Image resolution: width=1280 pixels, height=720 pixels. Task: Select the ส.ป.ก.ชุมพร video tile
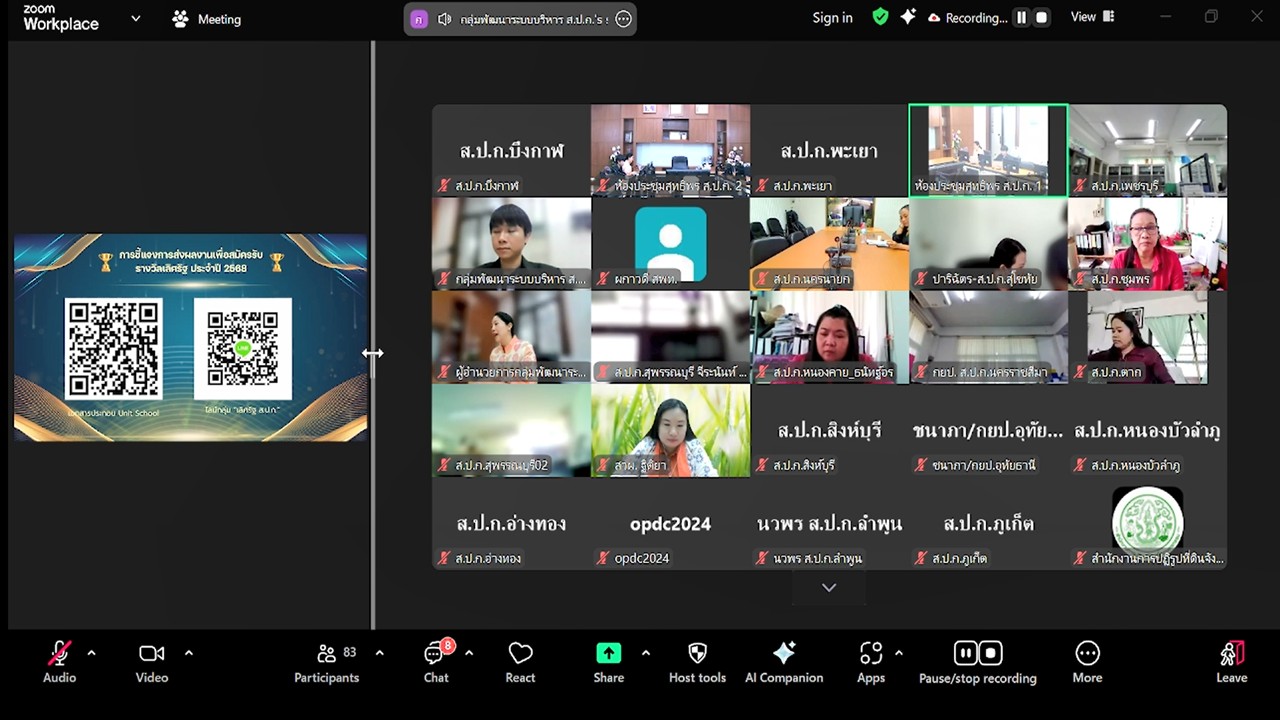pos(1148,244)
